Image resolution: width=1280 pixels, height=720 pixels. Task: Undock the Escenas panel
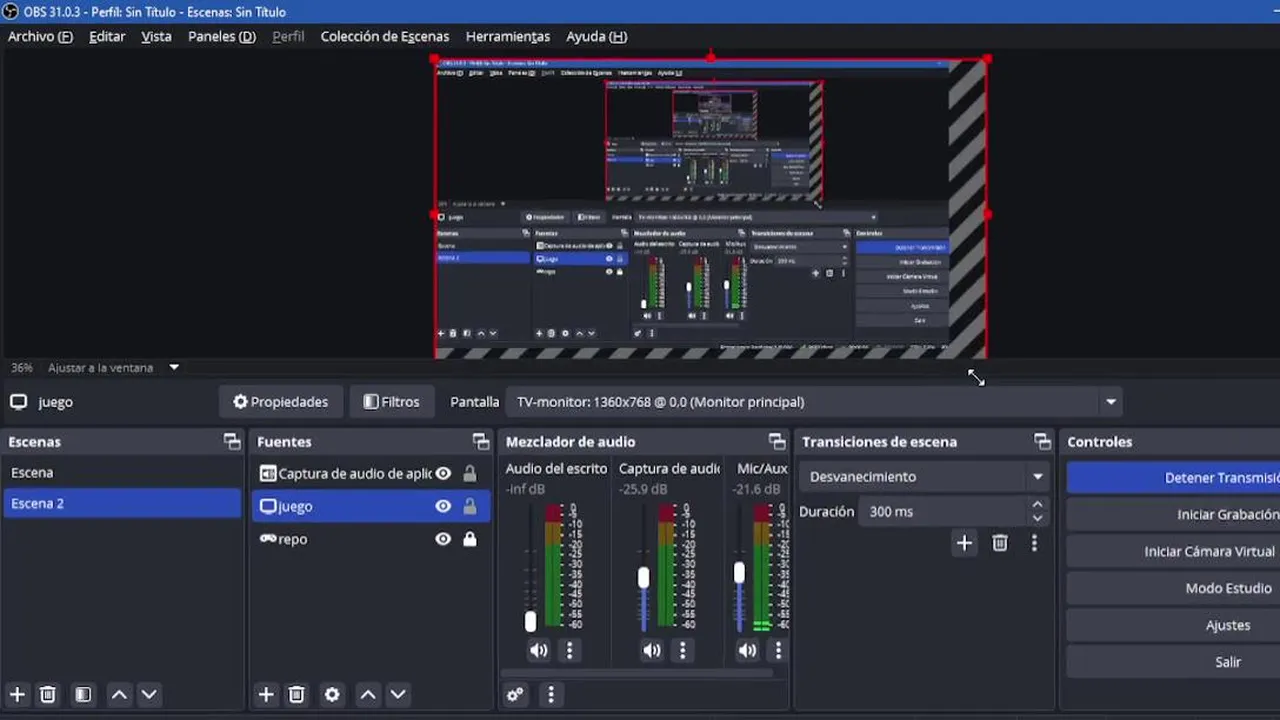232,441
